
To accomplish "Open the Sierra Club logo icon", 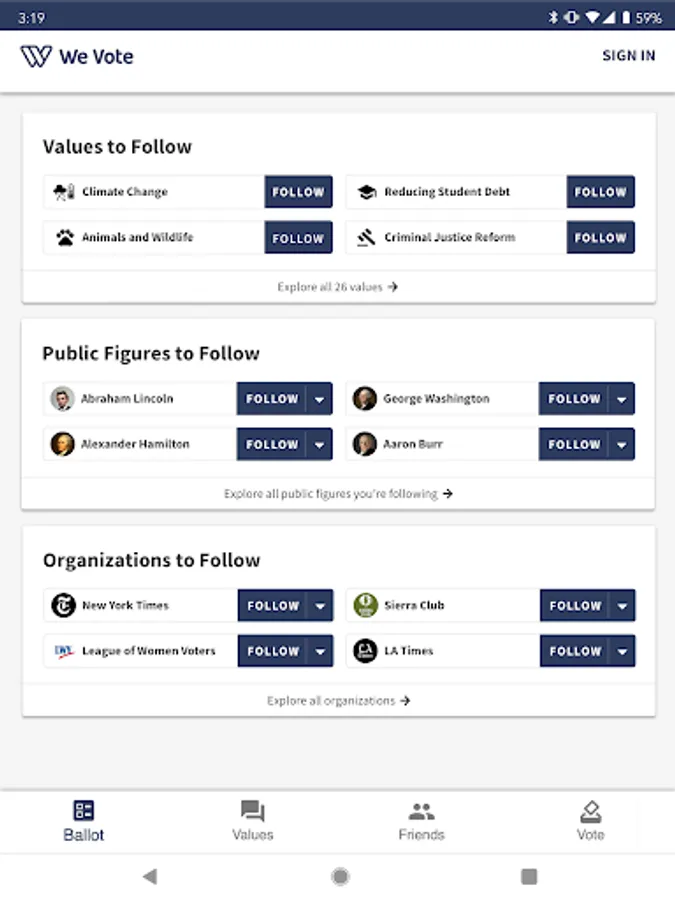I will coord(365,605).
